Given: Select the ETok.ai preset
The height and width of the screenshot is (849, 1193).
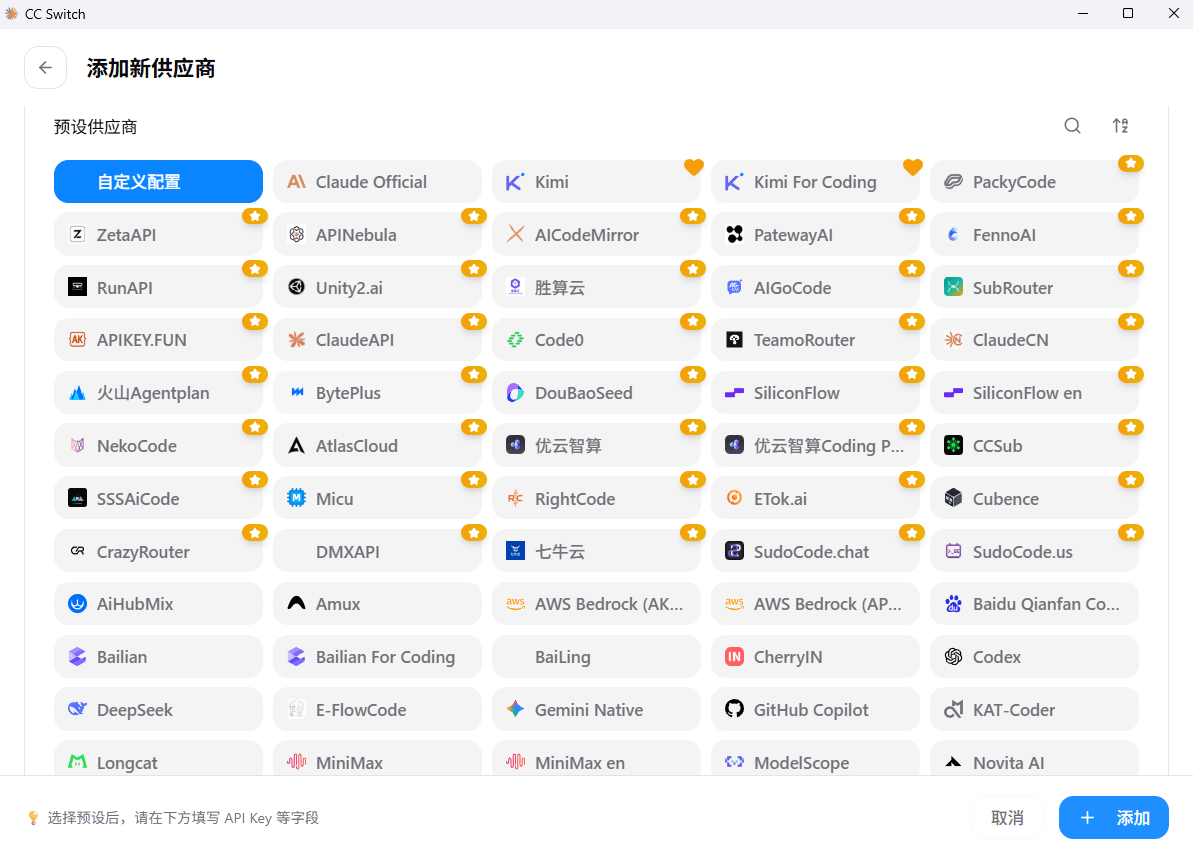Looking at the screenshot, I should (816, 498).
